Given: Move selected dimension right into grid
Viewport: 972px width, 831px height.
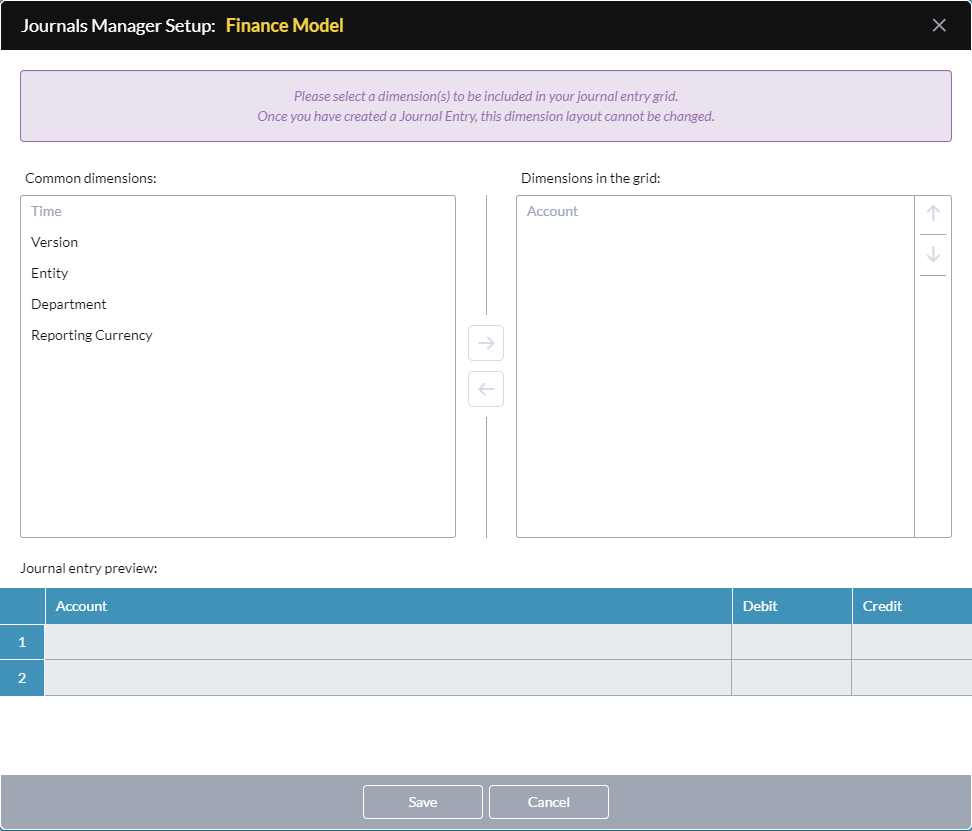Looking at the screenshot, I should click(x=486, y=343).
